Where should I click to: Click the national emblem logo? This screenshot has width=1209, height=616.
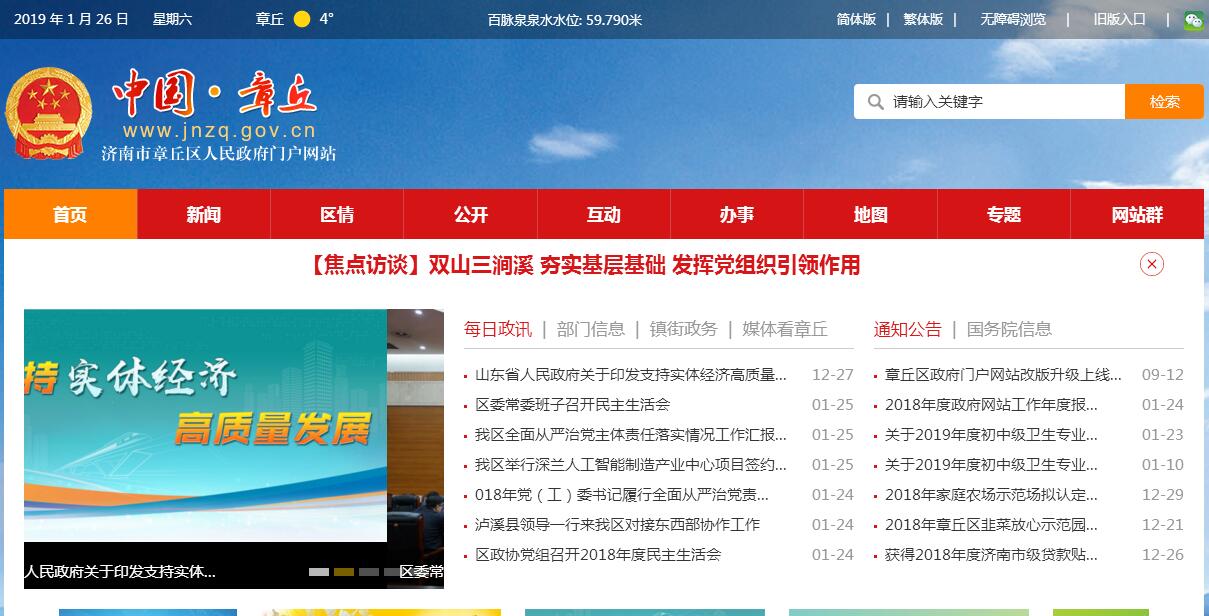[48, 114]
